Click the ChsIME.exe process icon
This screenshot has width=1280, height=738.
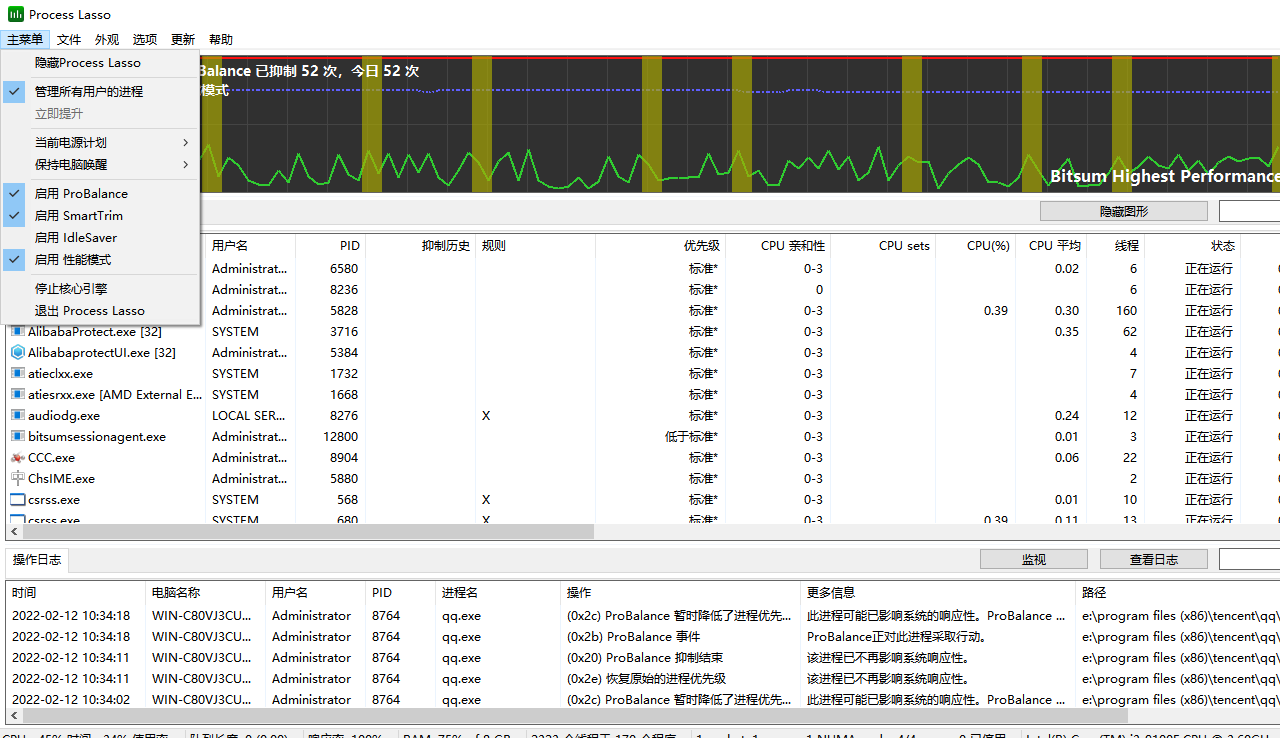(18, 478)
